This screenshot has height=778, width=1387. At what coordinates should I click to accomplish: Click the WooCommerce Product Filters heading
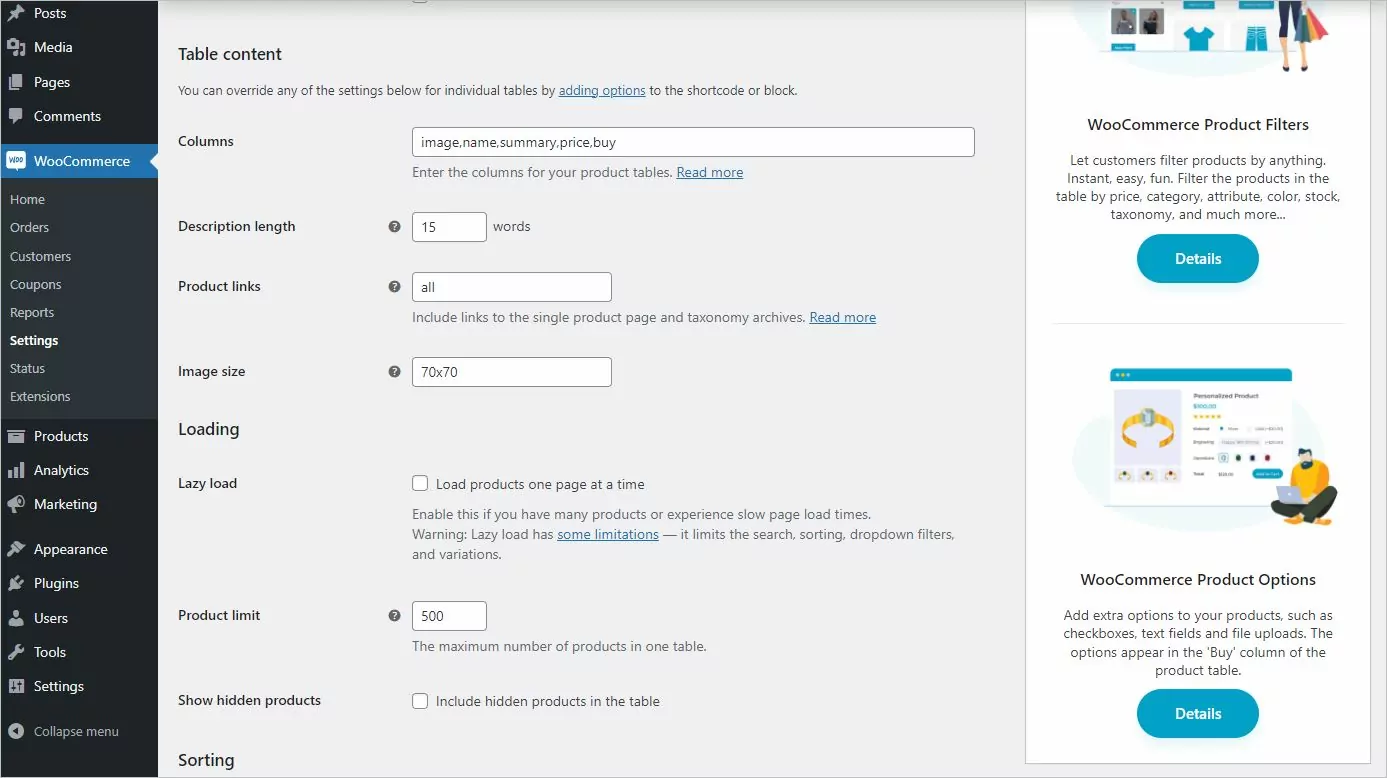(x=1198, y=125)
